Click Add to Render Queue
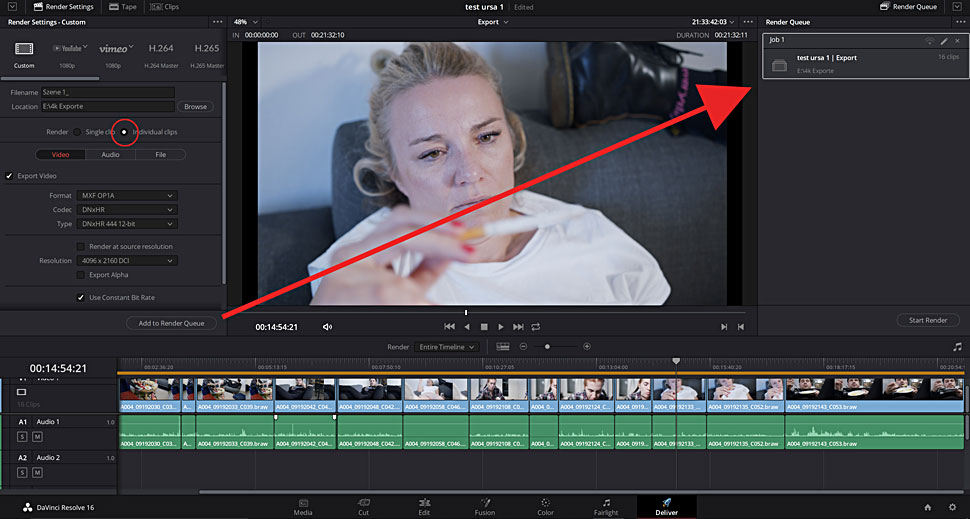 [x=171, y=323]
